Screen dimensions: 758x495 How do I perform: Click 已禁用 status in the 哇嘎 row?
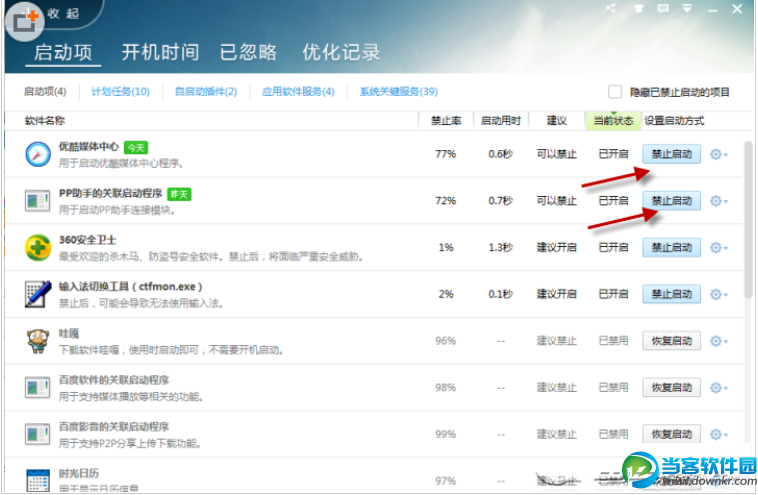613,341
